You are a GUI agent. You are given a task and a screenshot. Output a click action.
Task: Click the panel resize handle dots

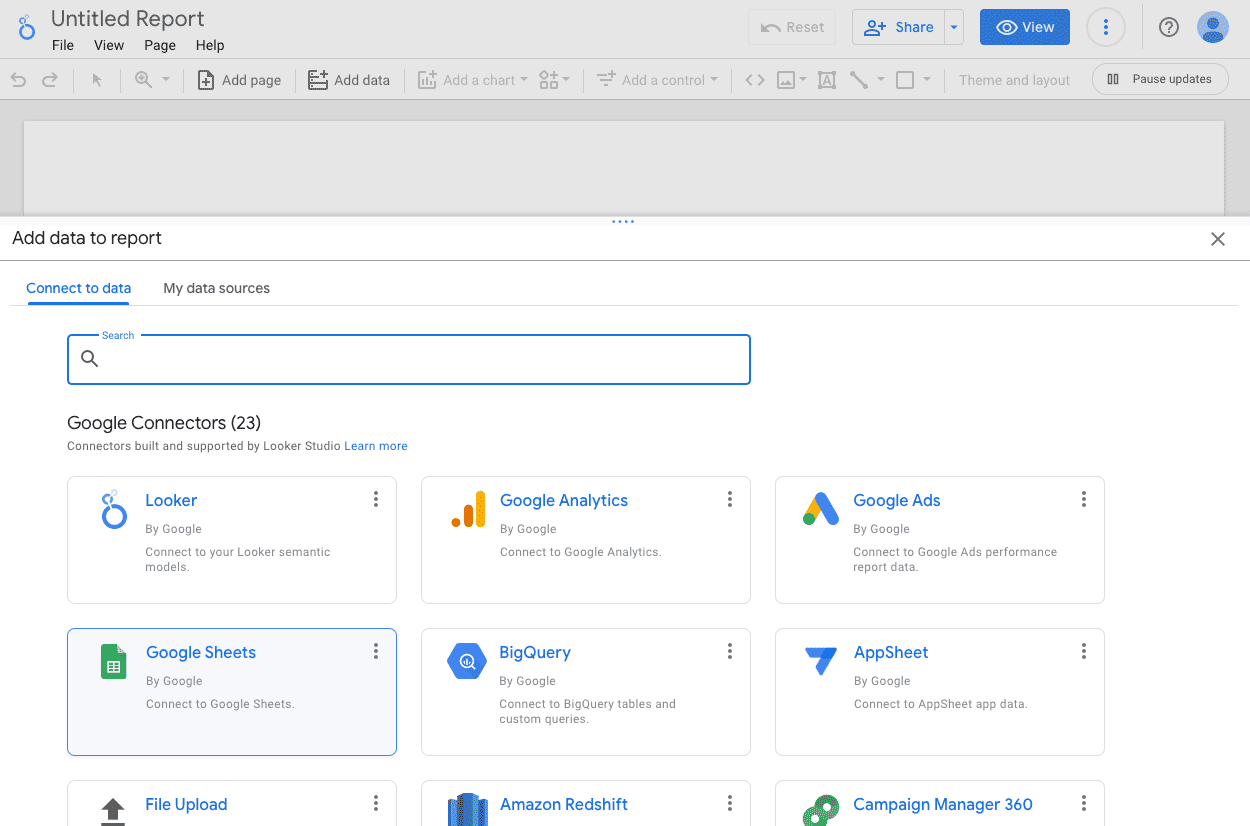623,222
